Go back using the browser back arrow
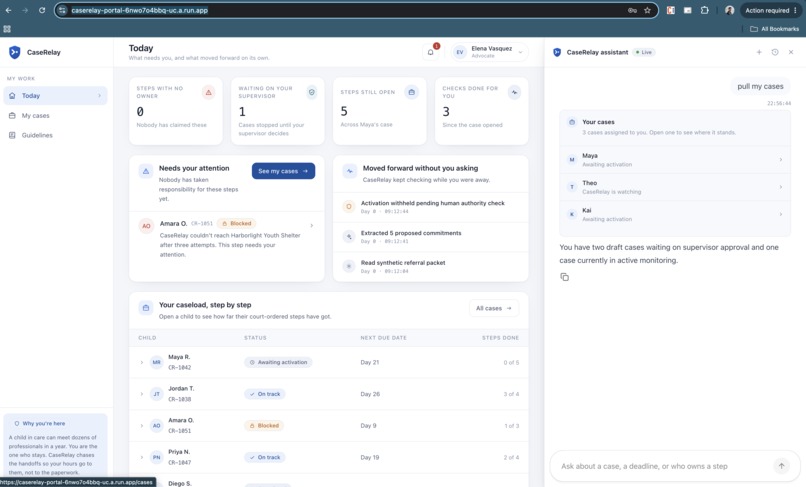Viewport: 806px width, 487px height. point(8,10)
